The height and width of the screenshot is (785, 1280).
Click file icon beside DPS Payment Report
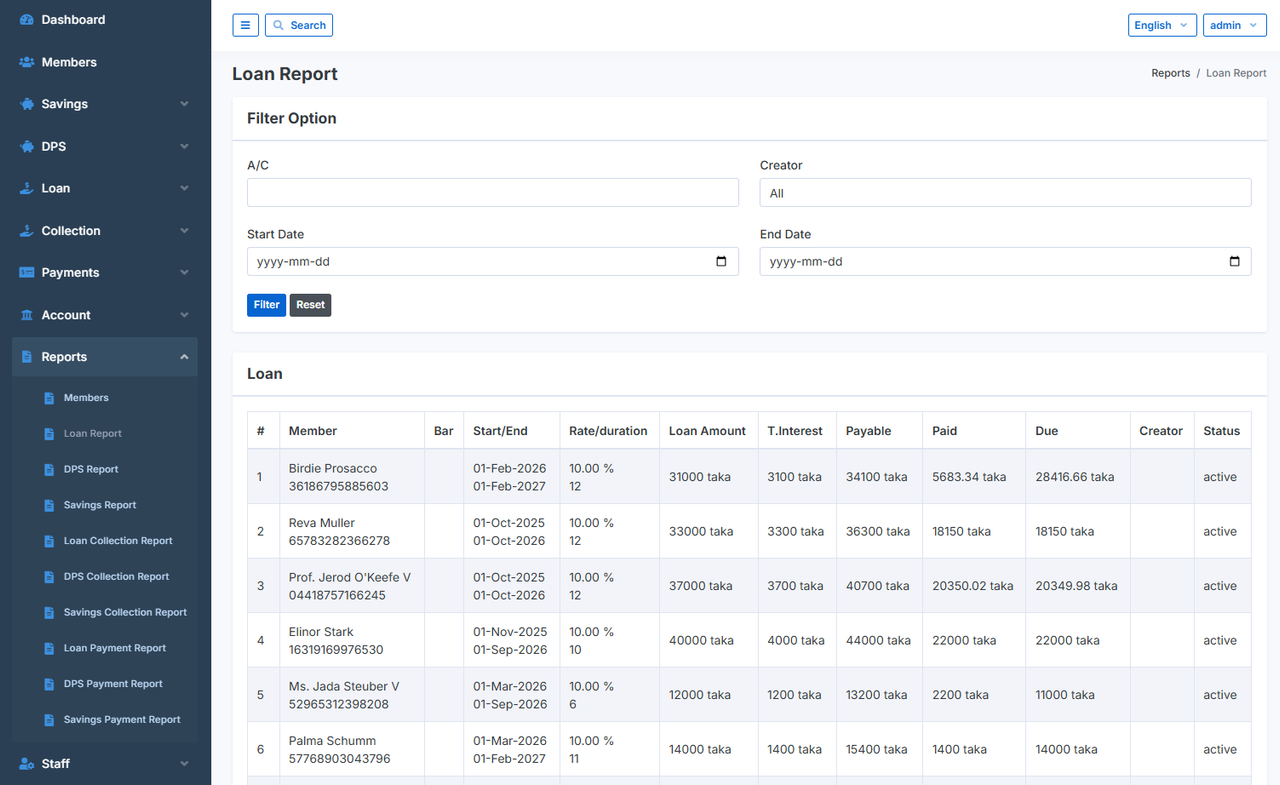click(49, 684)
